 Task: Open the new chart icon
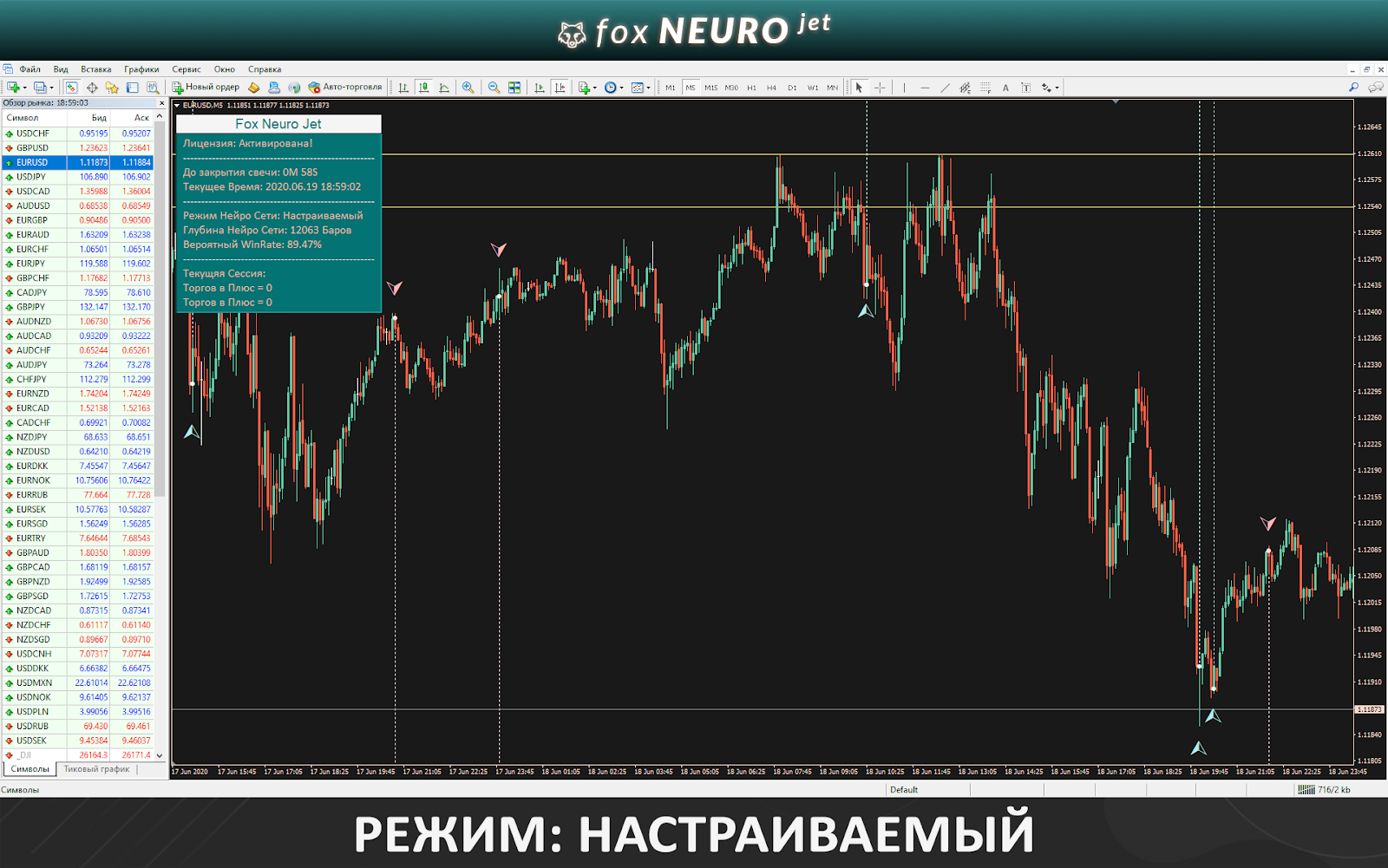(x=13, y=88)
